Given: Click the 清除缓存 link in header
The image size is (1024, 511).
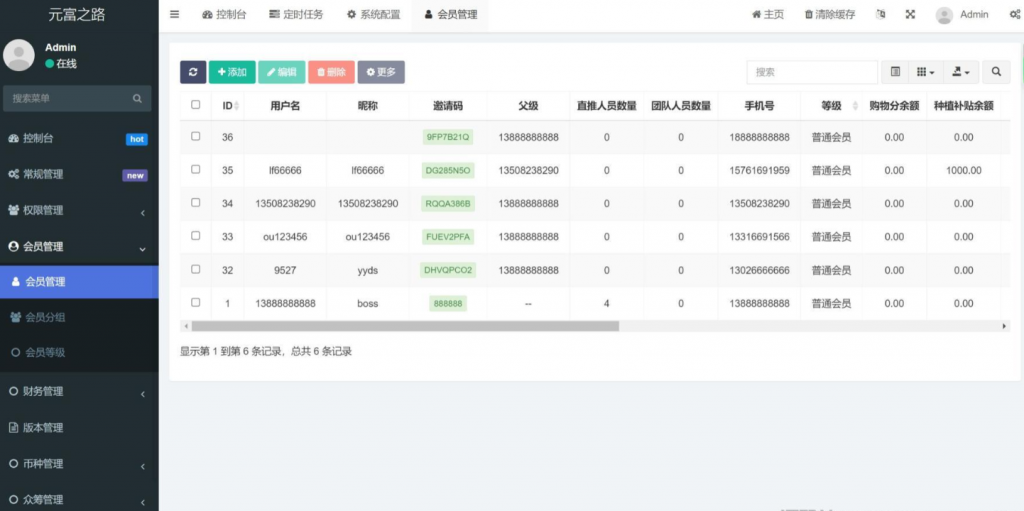Looking at the screenshot, I should click(x=829, y=15).
